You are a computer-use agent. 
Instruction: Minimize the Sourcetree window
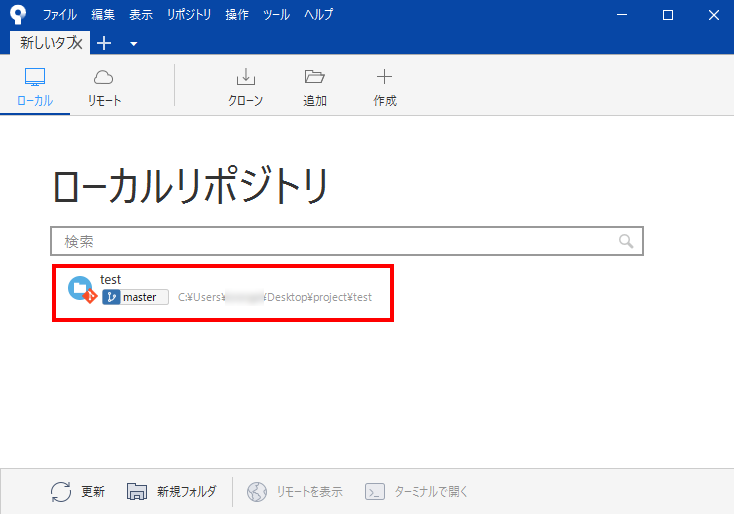pyautogui.click(x=622, y=15)
